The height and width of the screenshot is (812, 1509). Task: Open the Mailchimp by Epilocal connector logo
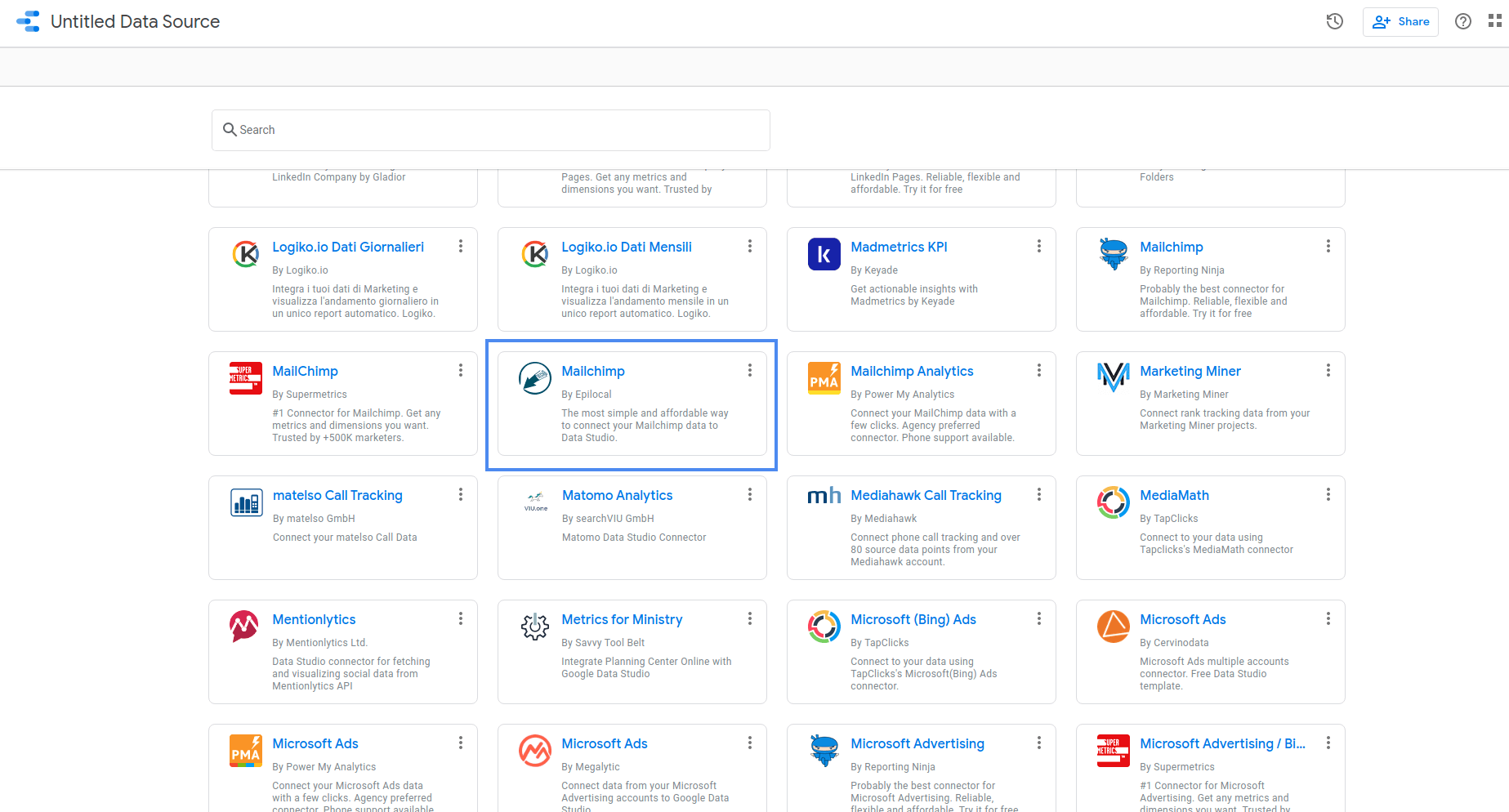pos(535,378)
